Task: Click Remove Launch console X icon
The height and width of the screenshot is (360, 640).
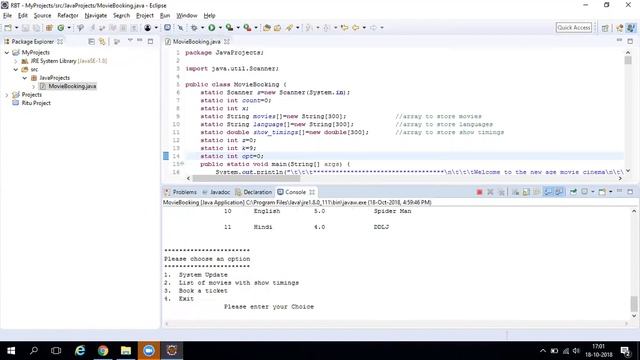Action: (x=490, y=192)
